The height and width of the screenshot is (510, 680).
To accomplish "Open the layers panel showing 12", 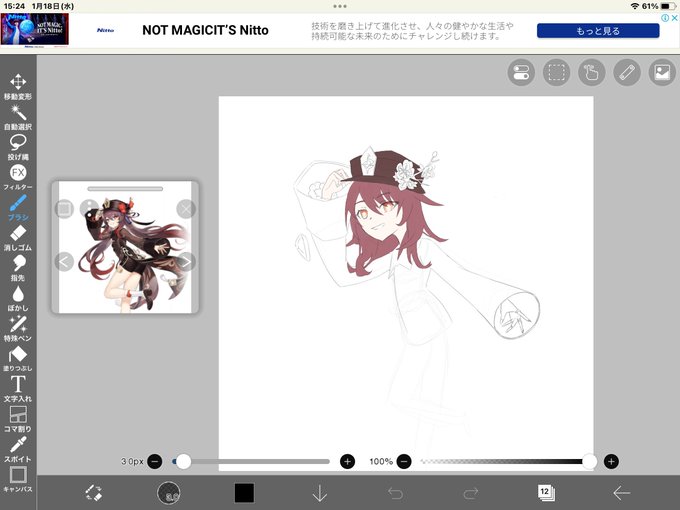I will [x=546, y=493].
